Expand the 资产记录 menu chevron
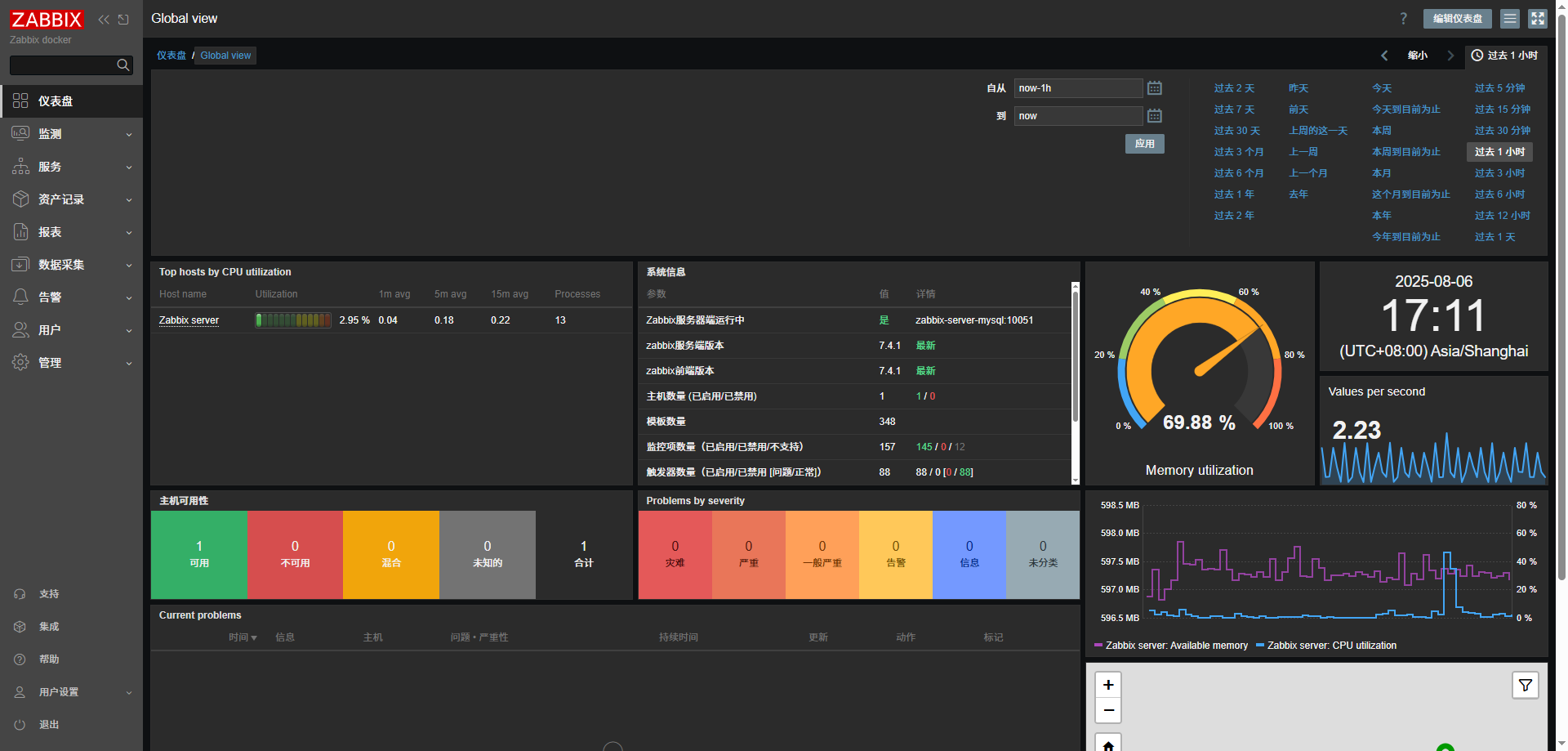The width and height of the screenshot is (1568, 751). [129, 200]
